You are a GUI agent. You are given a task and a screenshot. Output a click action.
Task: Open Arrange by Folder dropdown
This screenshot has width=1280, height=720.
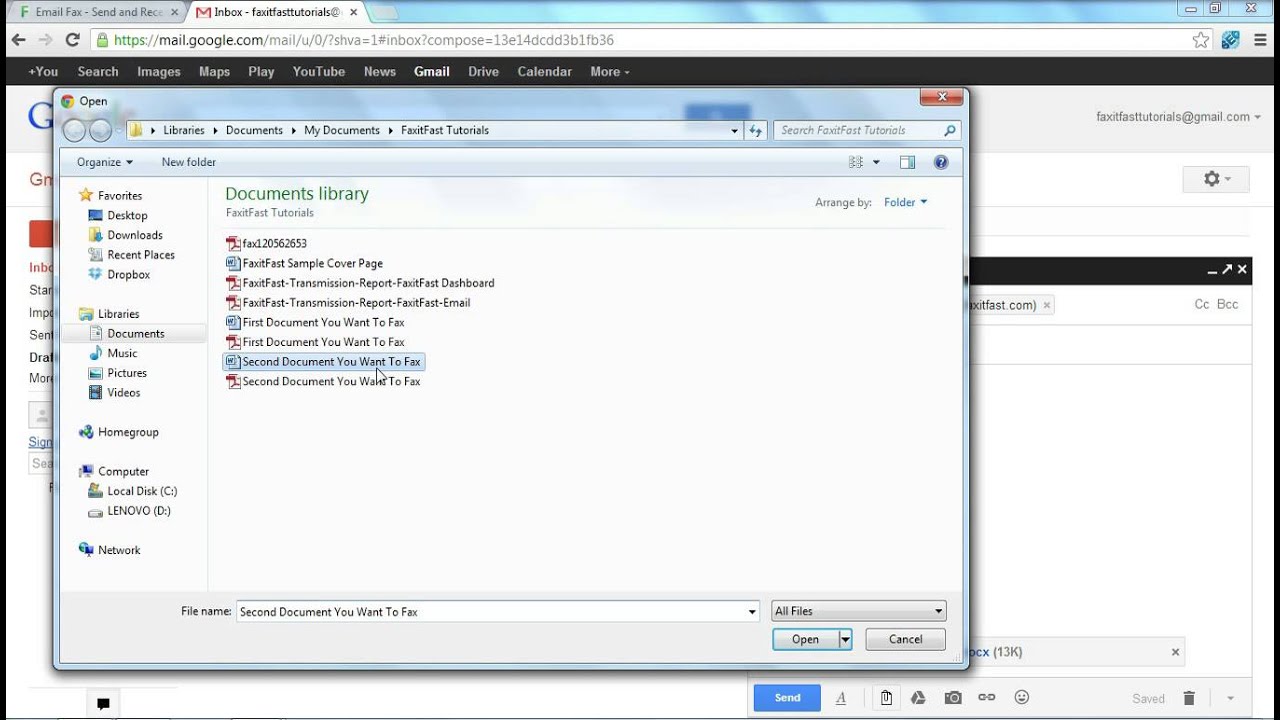[x=905, y=202]
